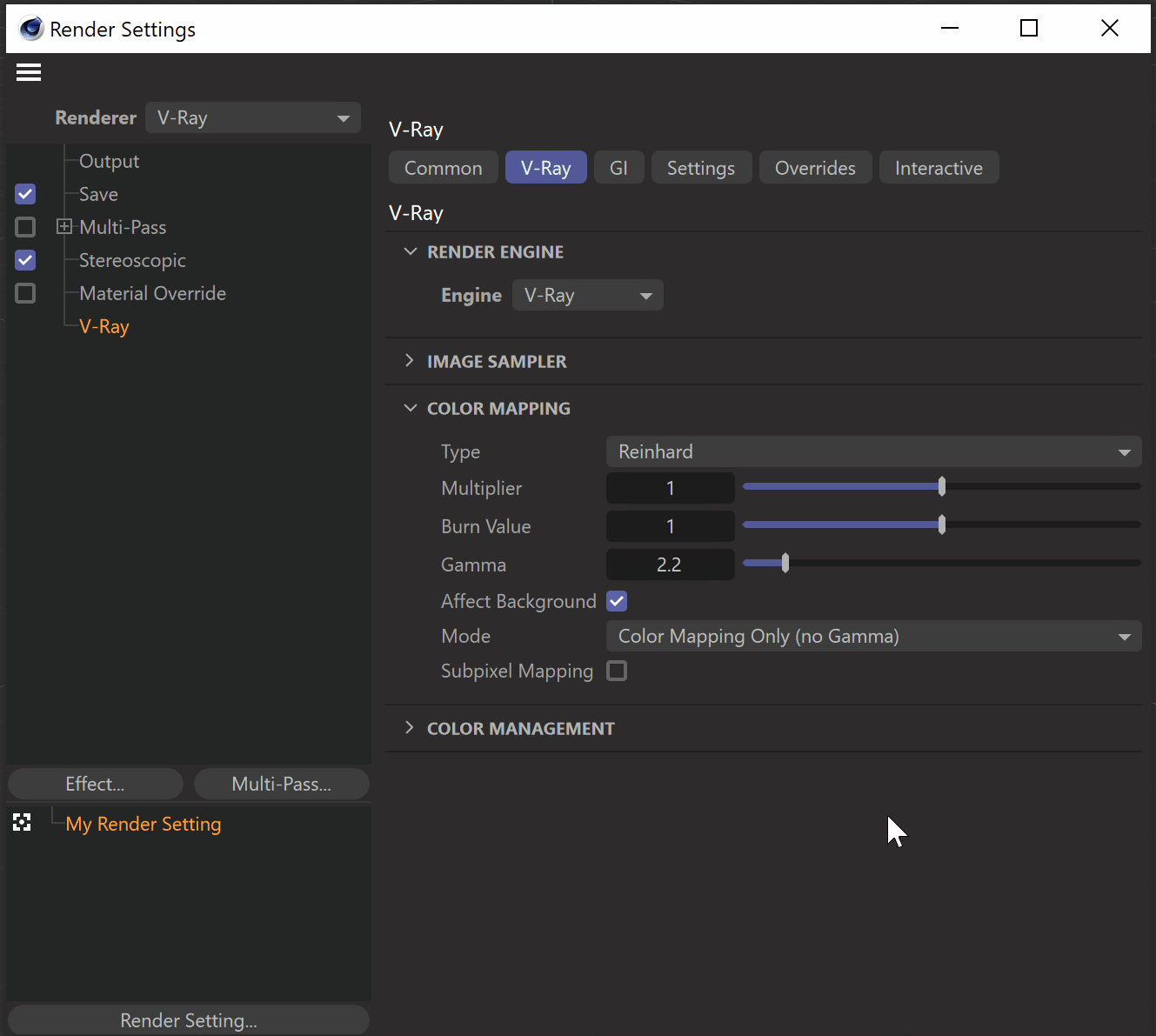Switch to the Settings tab

coord(701,168)
